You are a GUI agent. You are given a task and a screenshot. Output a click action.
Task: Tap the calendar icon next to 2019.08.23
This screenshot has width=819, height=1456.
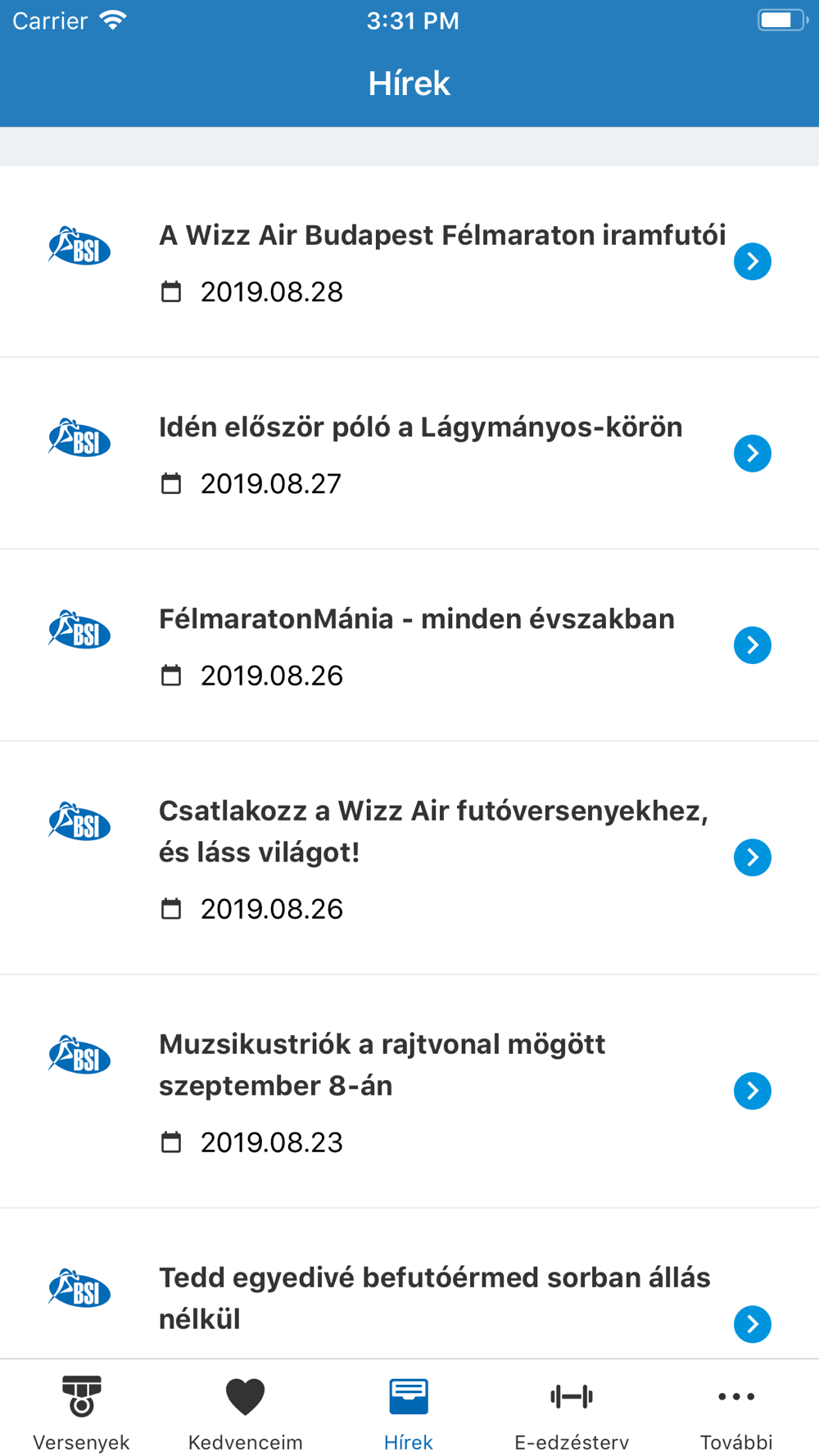click(x=171, y=1142)
